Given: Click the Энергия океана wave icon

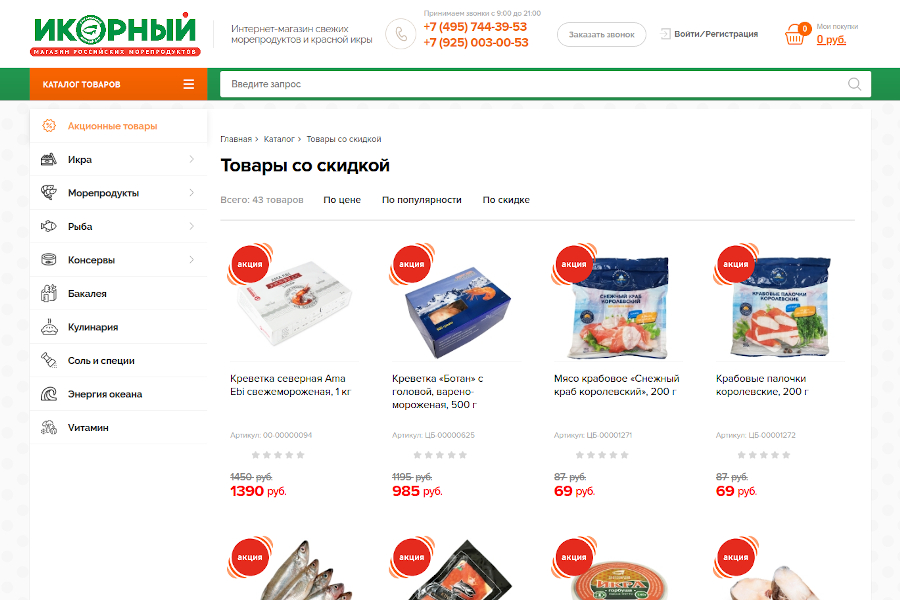Looking at the screenshot, I should click(49, 394).
